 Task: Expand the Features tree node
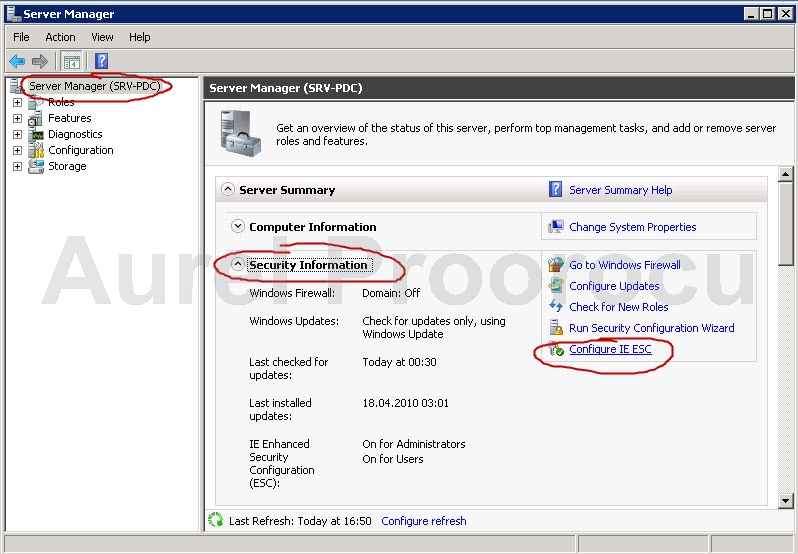(x=17, y=119)
